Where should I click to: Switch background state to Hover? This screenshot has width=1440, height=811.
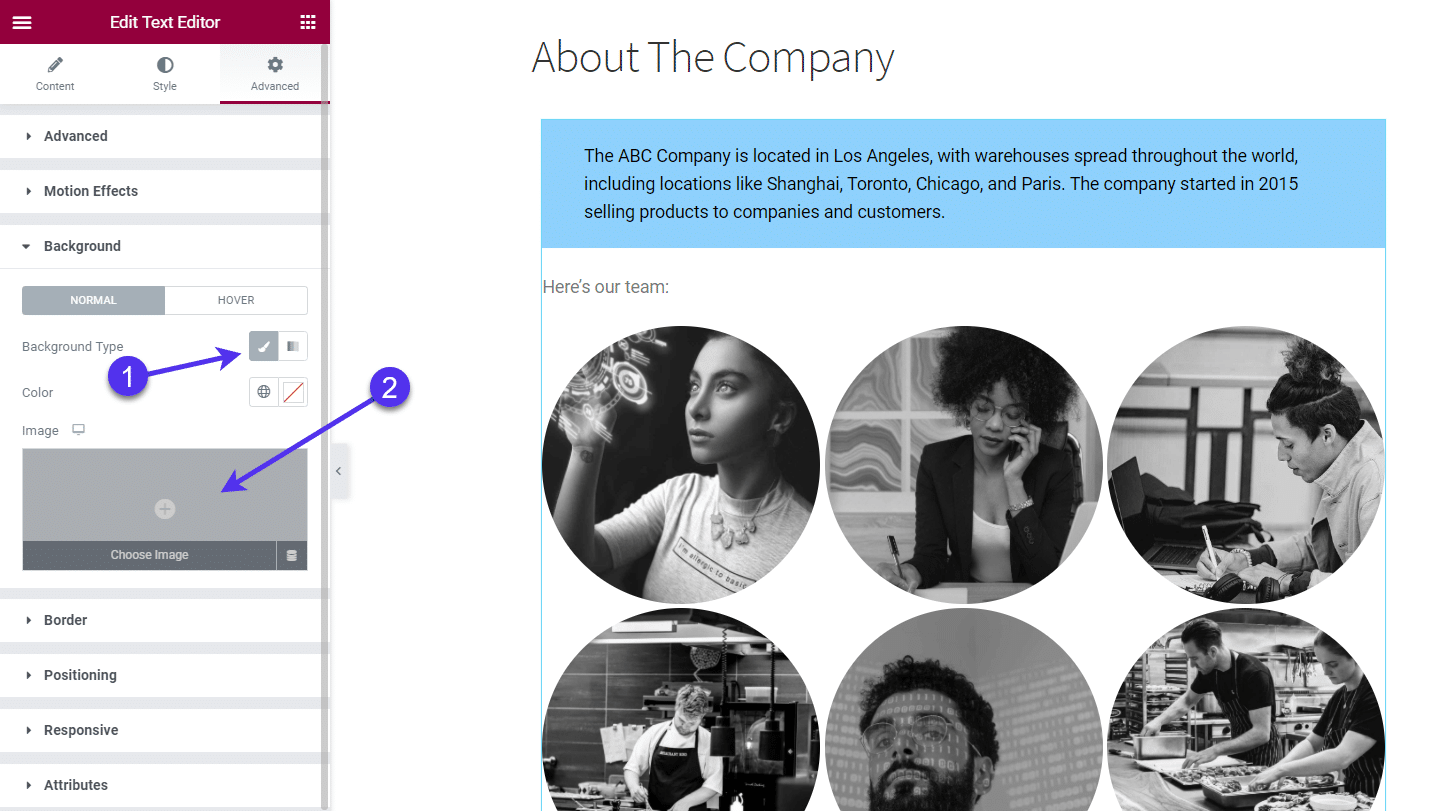236,300
